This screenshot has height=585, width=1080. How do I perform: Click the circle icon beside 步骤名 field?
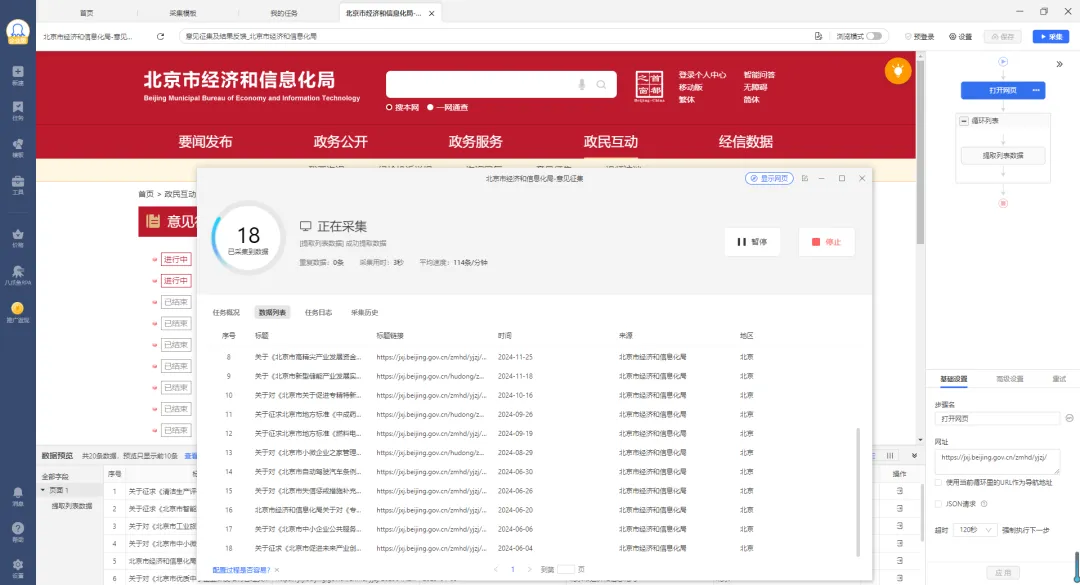1069,418
